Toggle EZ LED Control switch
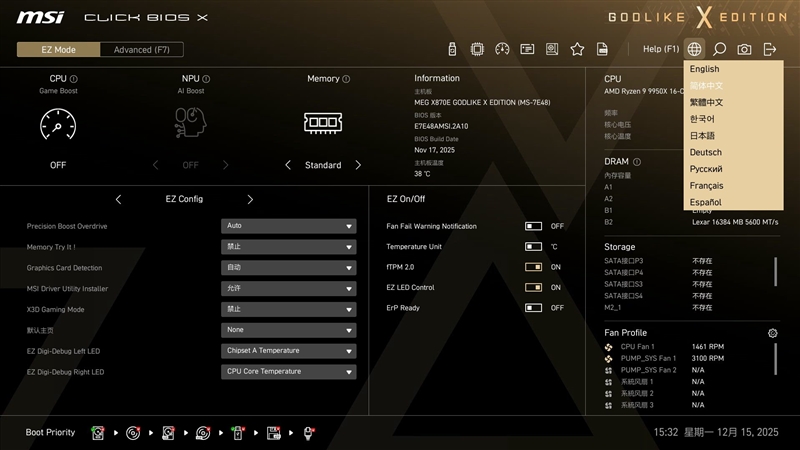The width and height of the screenshot is (800, 450). pyautogui.click(x=533, y=287)
